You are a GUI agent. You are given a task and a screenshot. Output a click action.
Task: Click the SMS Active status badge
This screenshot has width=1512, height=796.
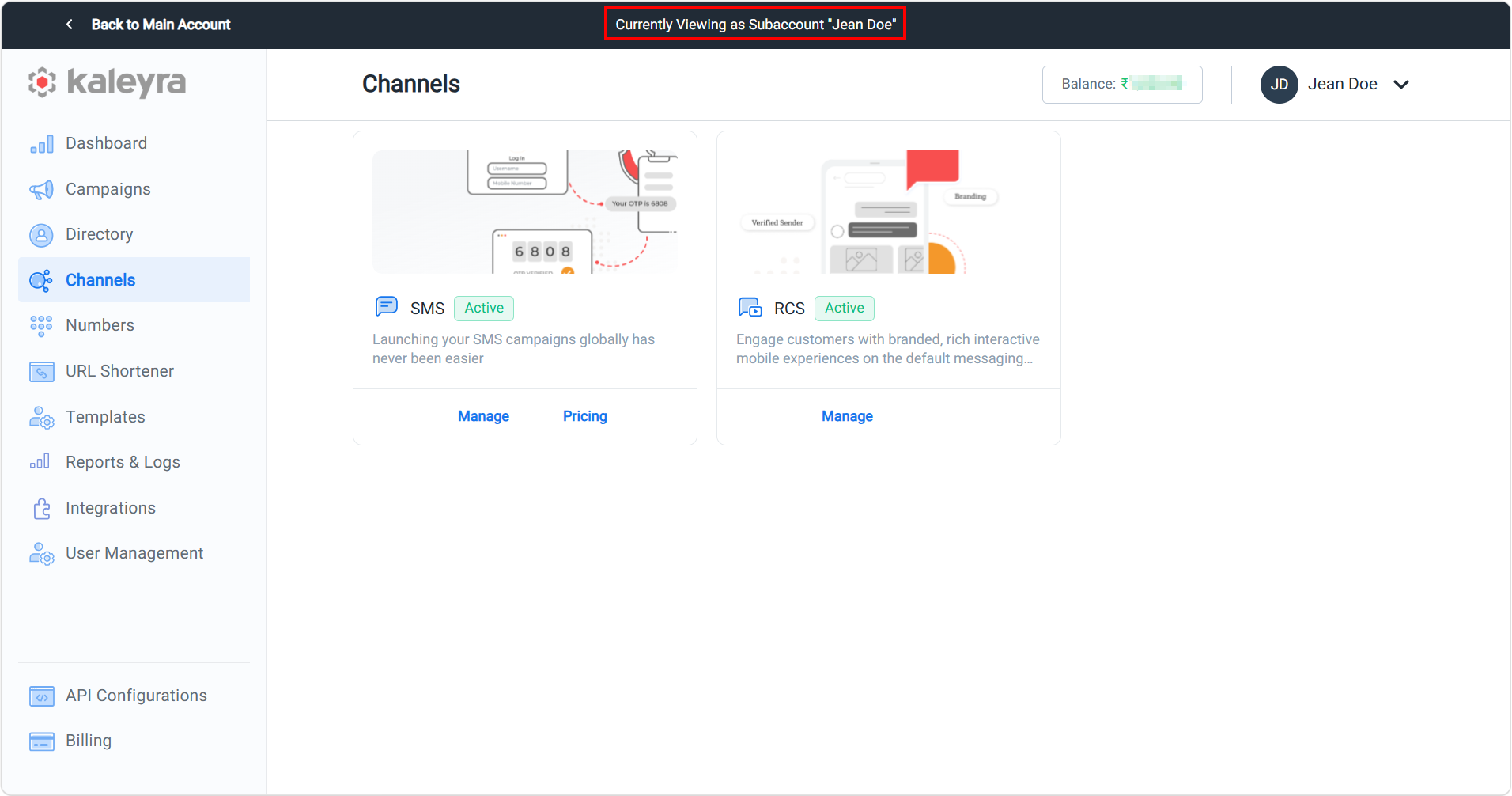[484, 308]
